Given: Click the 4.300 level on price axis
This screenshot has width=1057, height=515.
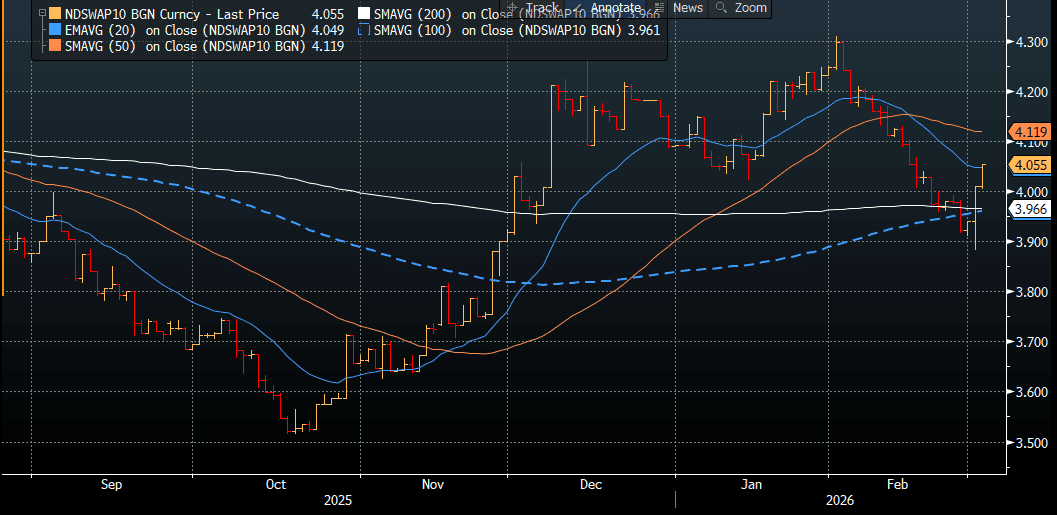Looking at the screenshot, I should point(1029,42).
